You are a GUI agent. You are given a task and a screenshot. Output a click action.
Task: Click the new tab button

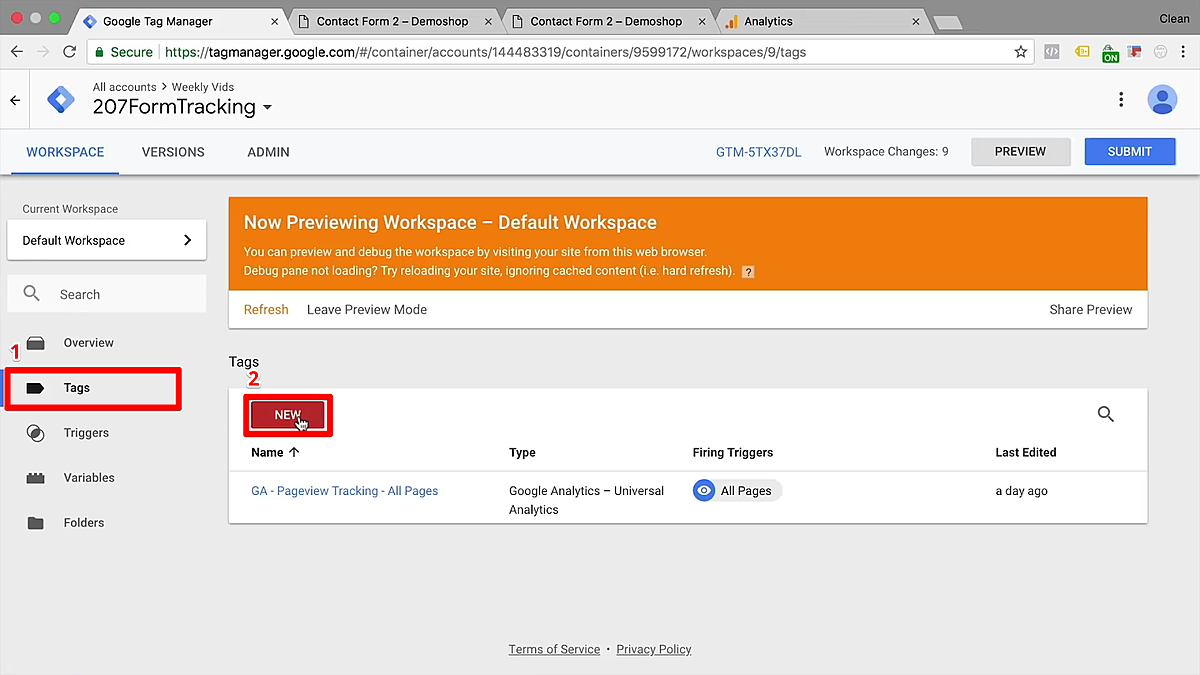pos(946,22)
